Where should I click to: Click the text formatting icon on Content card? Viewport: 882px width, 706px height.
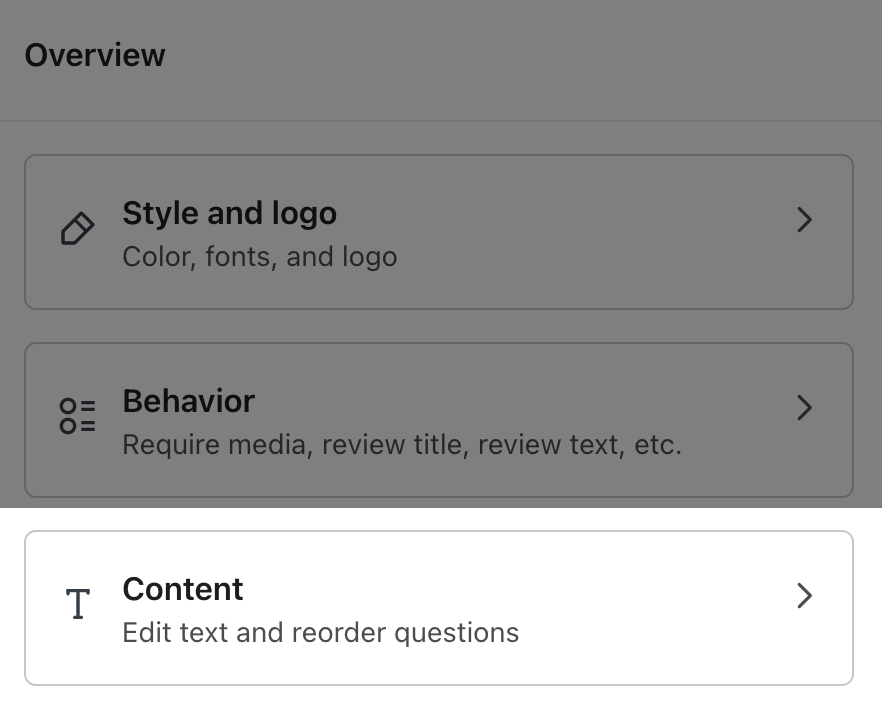point(78,604)
